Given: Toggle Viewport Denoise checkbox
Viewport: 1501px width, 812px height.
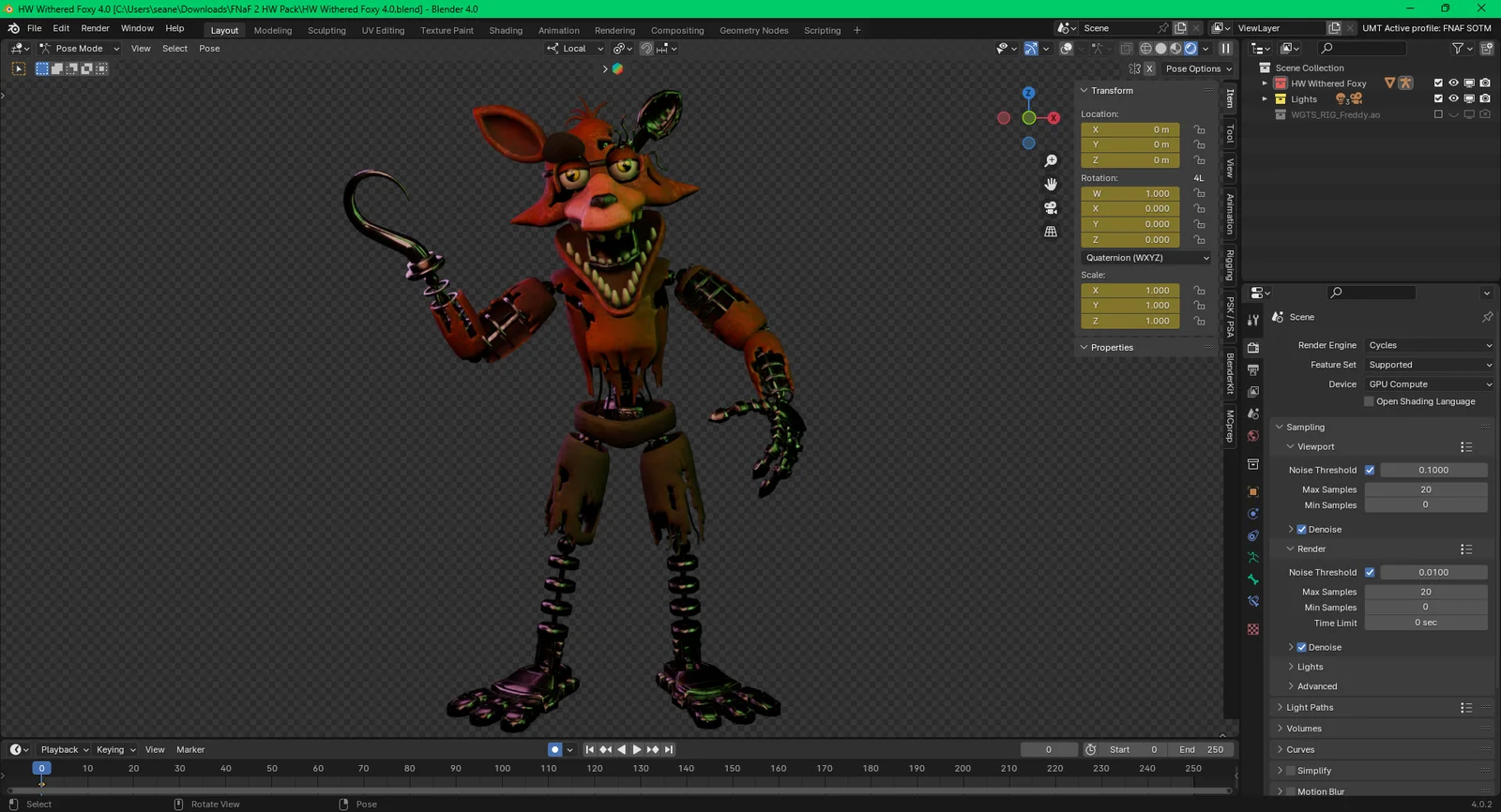Looking at the screenshot, I should point(1301,530).
